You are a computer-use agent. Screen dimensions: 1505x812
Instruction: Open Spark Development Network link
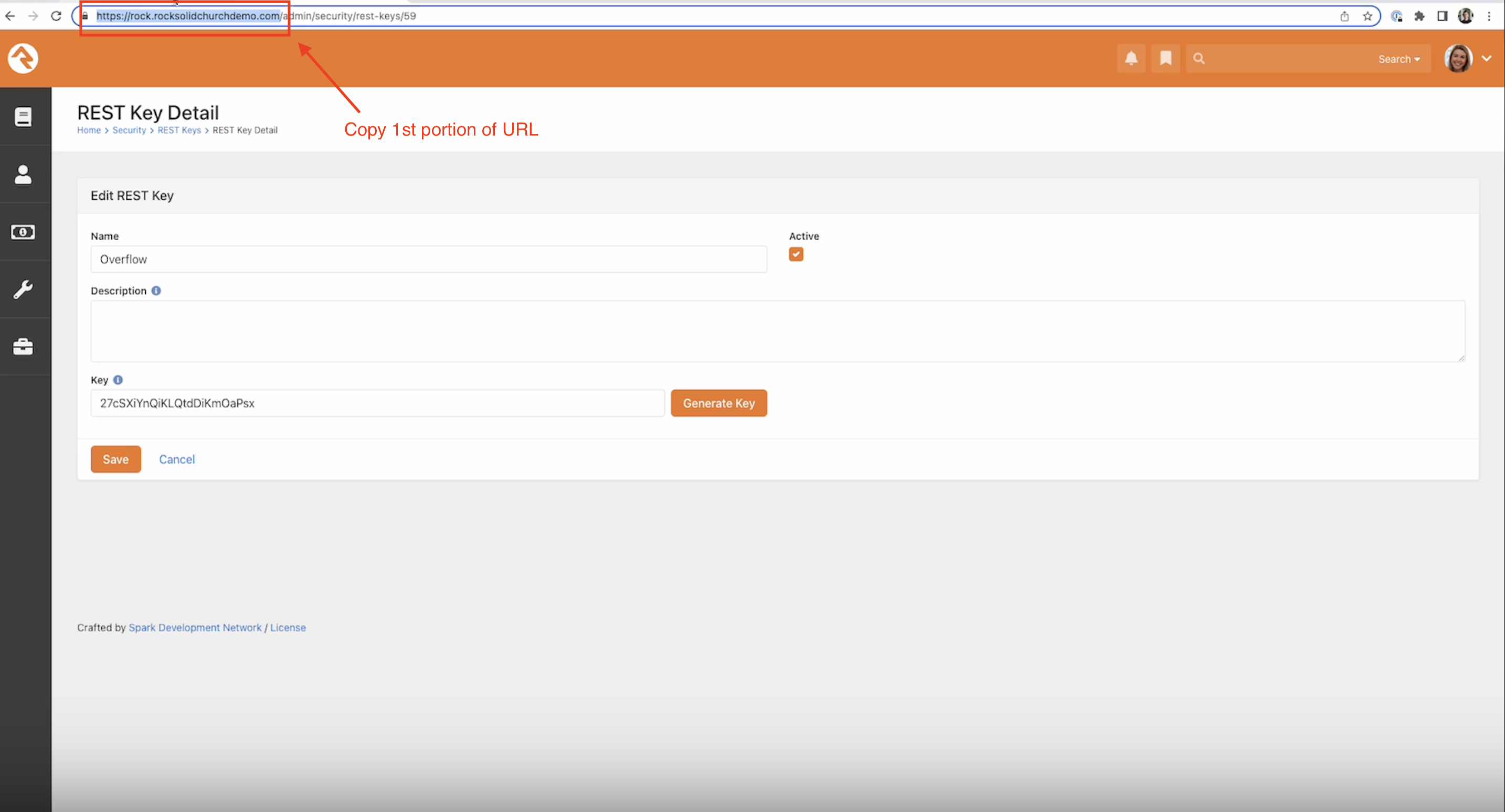click(195, 627)
